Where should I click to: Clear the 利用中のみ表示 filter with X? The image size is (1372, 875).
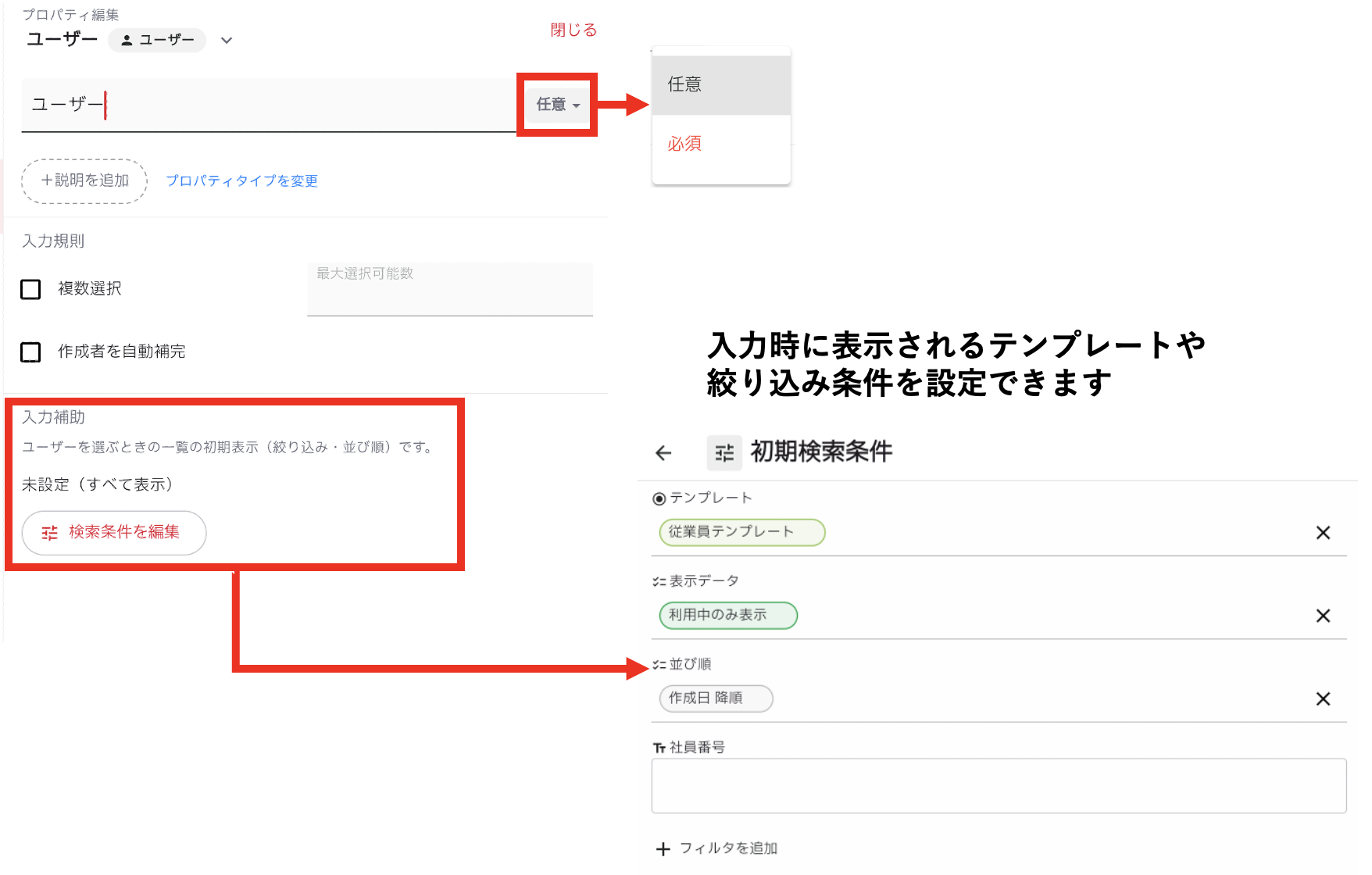coord(1323,616)
